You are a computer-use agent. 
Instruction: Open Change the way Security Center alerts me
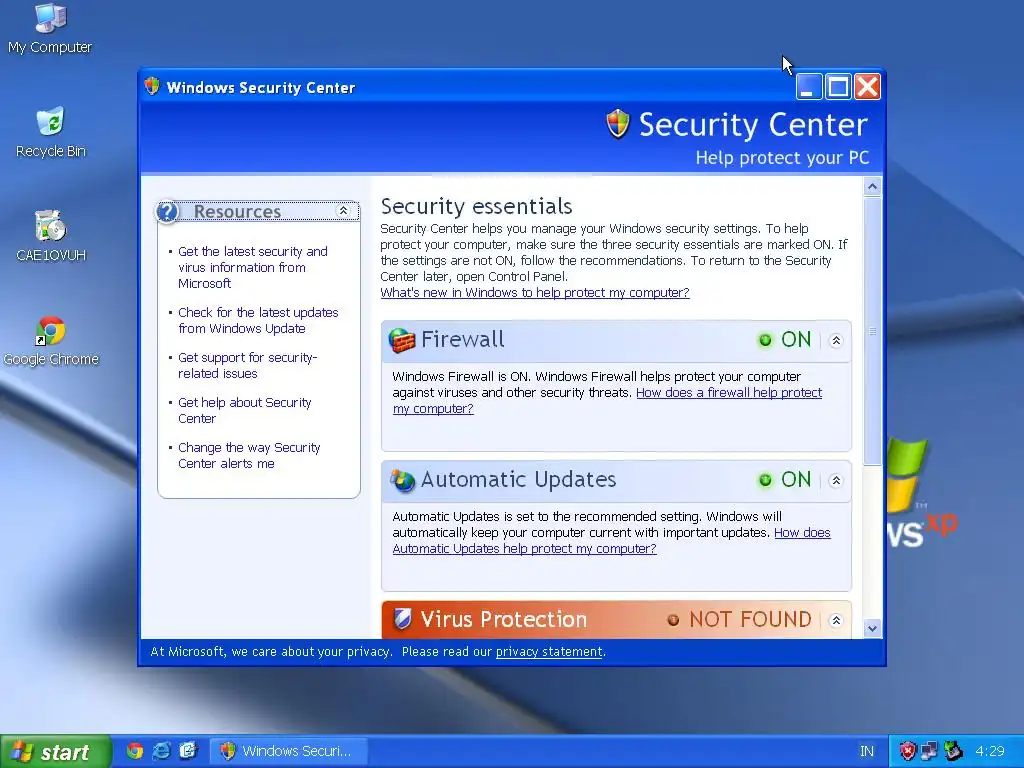(x=249, y=456)
